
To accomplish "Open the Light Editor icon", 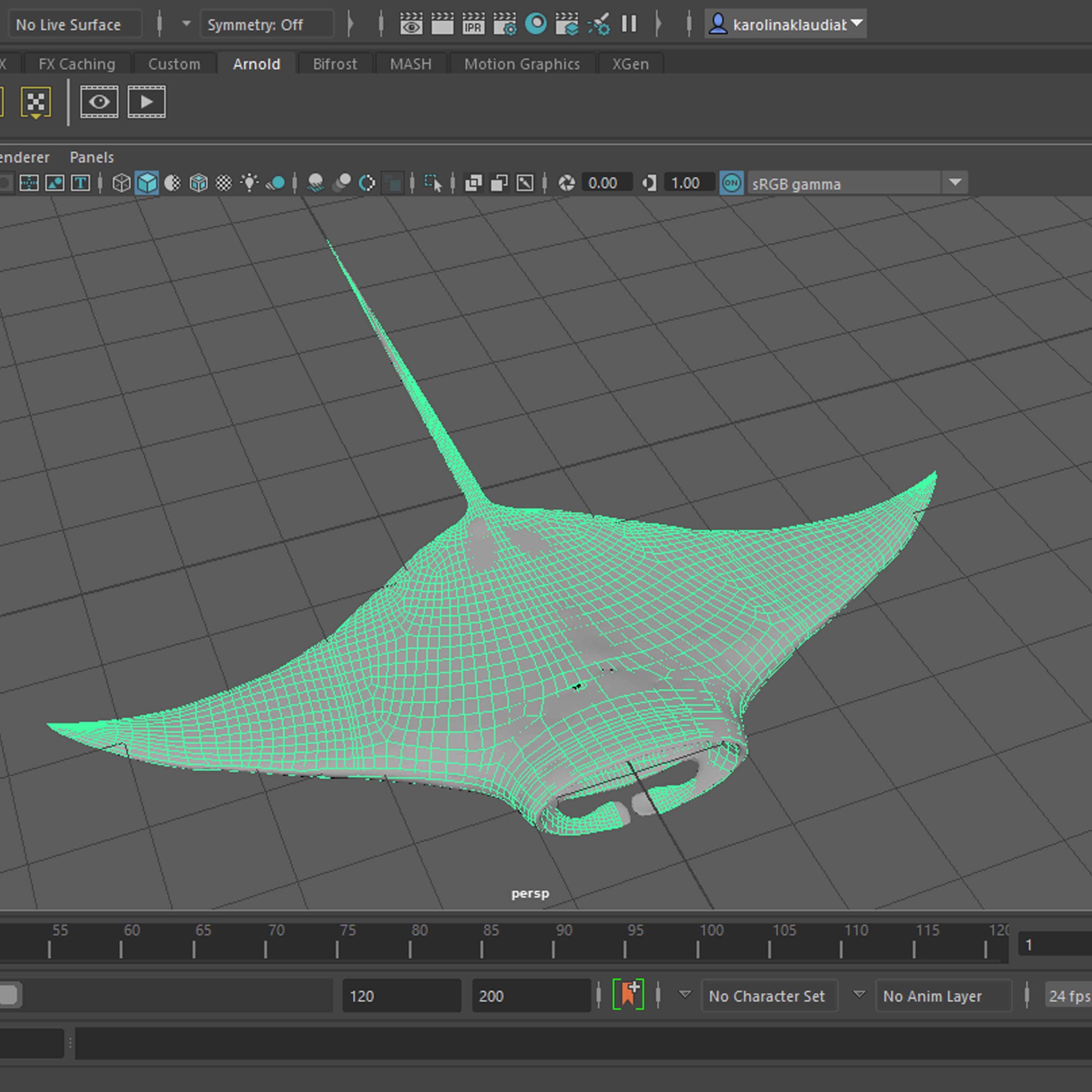I will (x=598, y=24).
